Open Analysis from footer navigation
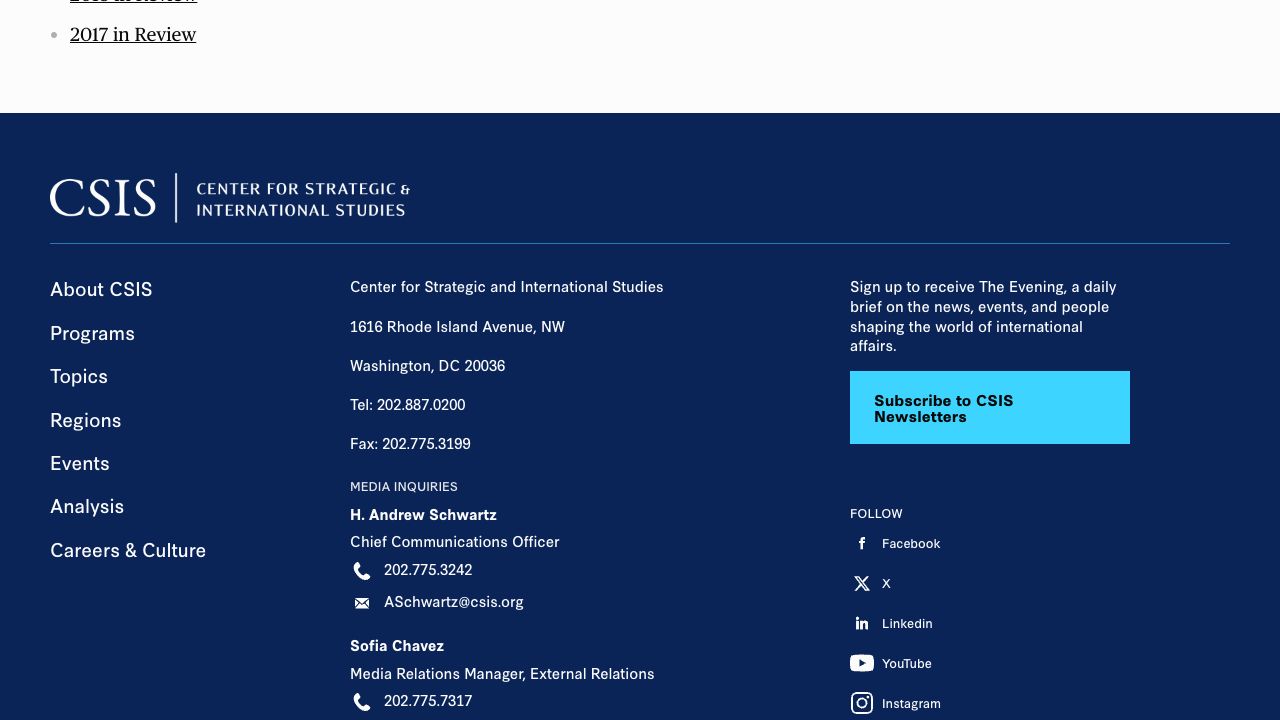Screen dimensions: 1280x720 point(87,506)
